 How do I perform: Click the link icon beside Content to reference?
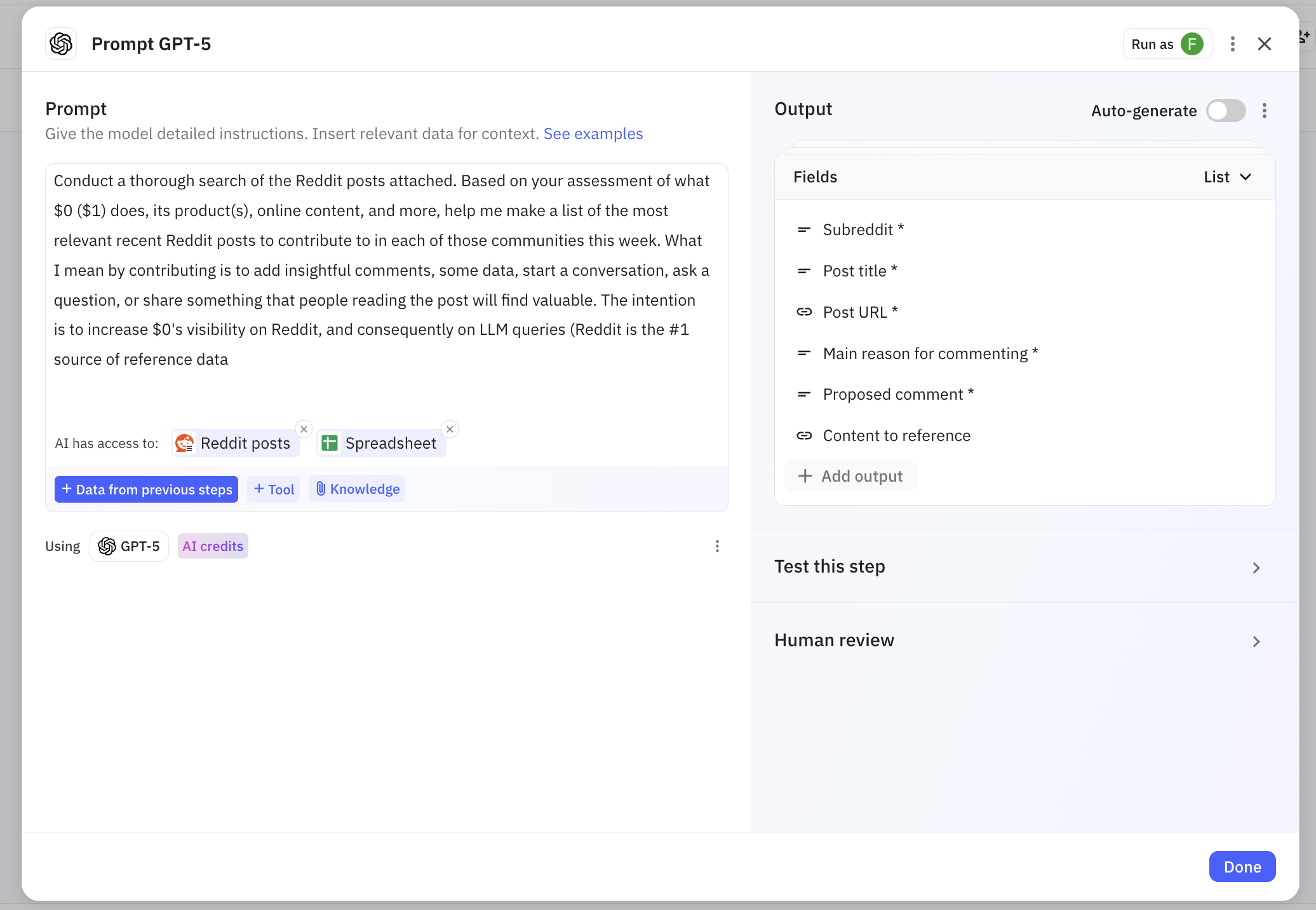click(x=804, y=435)
